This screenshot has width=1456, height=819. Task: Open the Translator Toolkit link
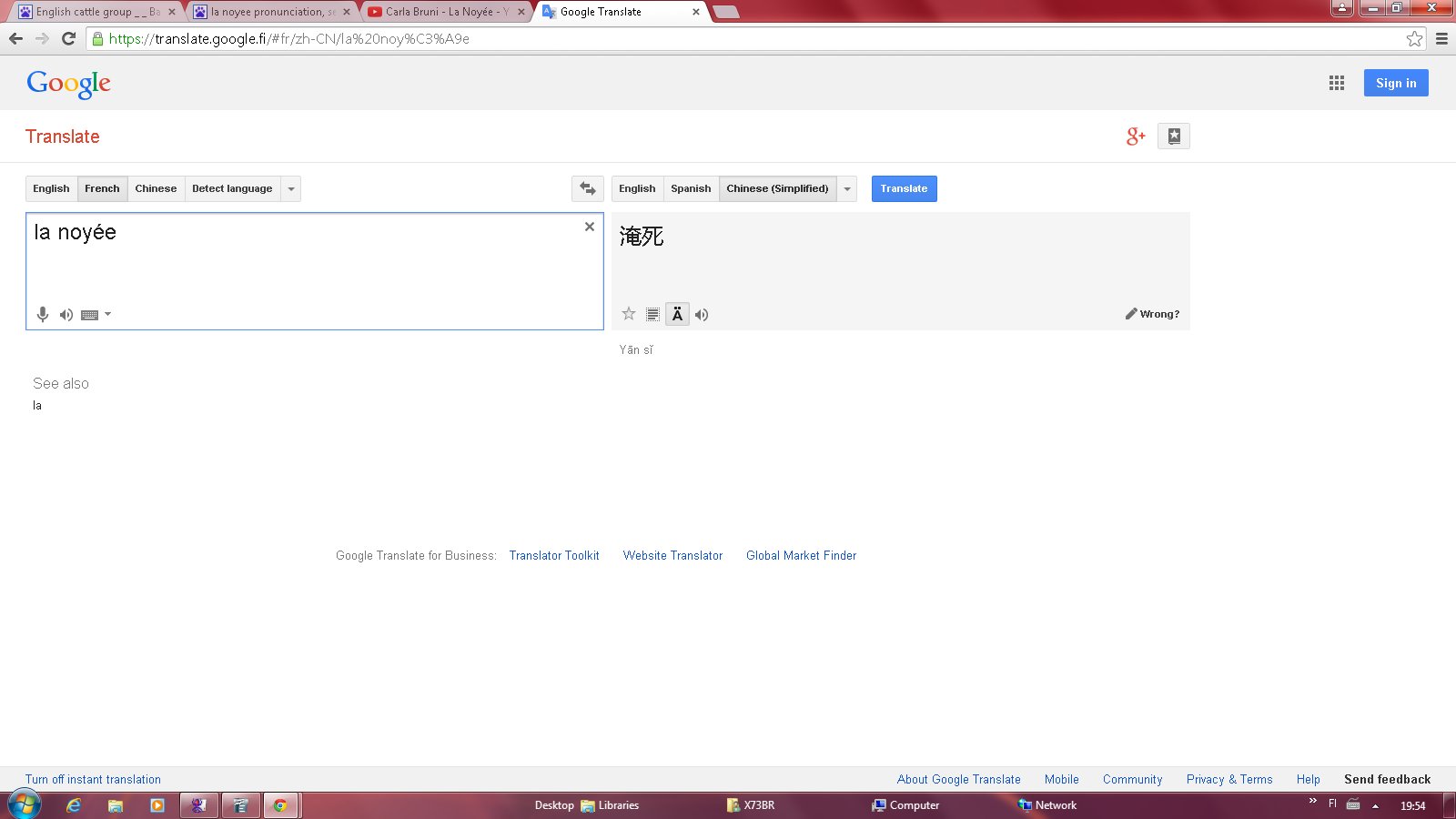[x=554, y=555]
